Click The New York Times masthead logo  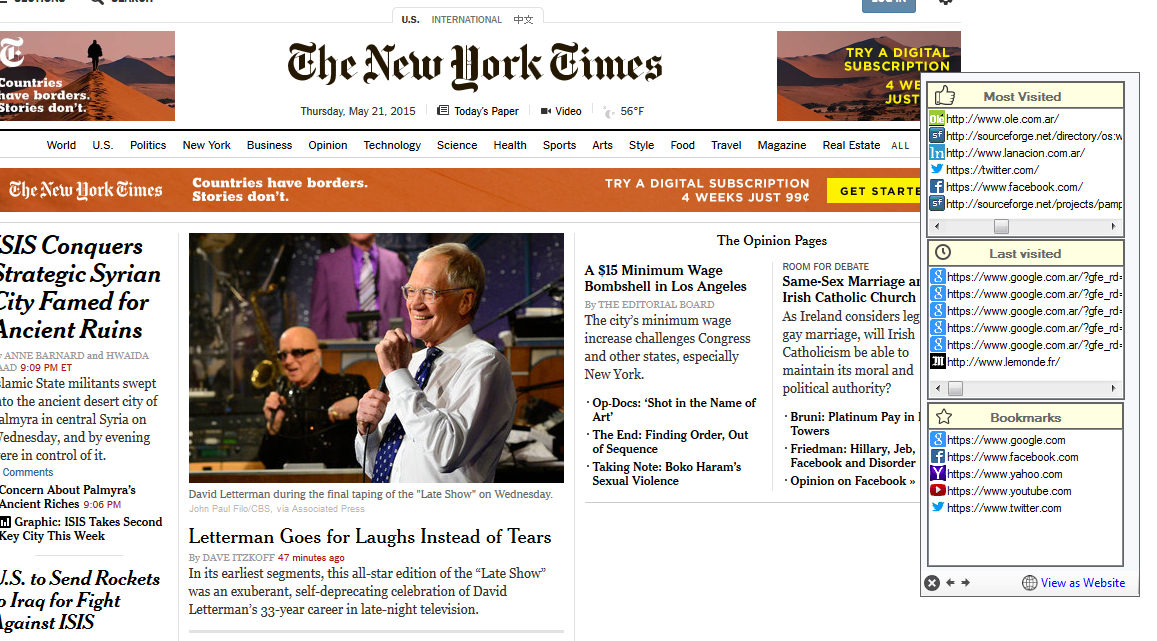(475, 64)
